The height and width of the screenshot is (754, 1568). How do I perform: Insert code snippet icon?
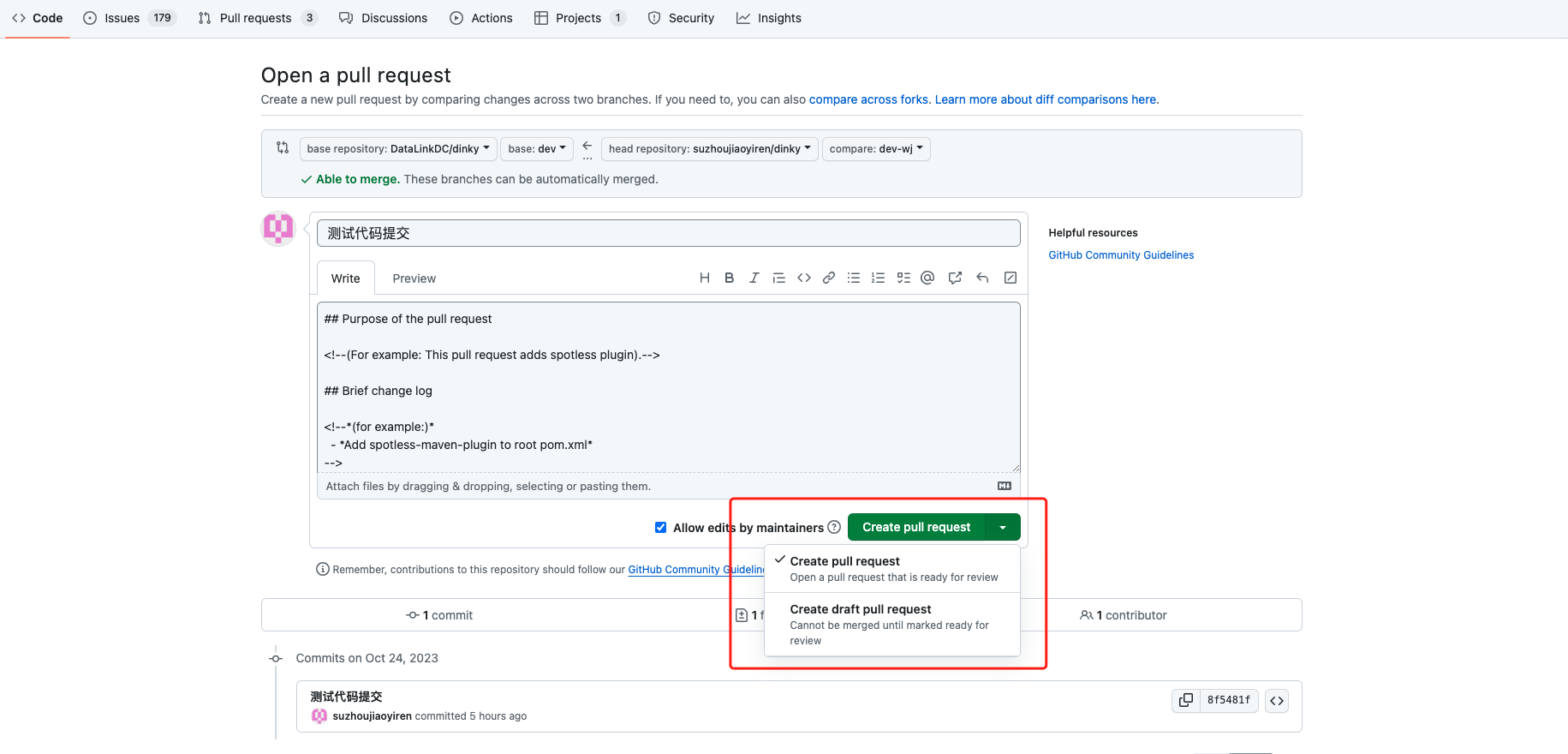[803, 278]
